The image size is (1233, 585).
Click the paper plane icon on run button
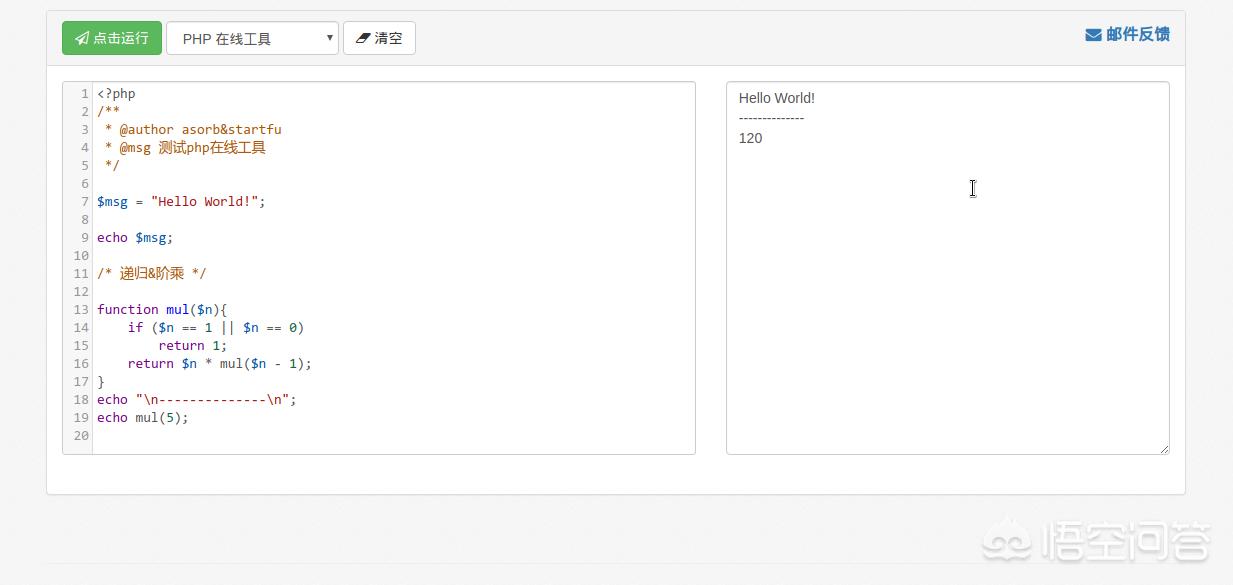tap(82, 39)
